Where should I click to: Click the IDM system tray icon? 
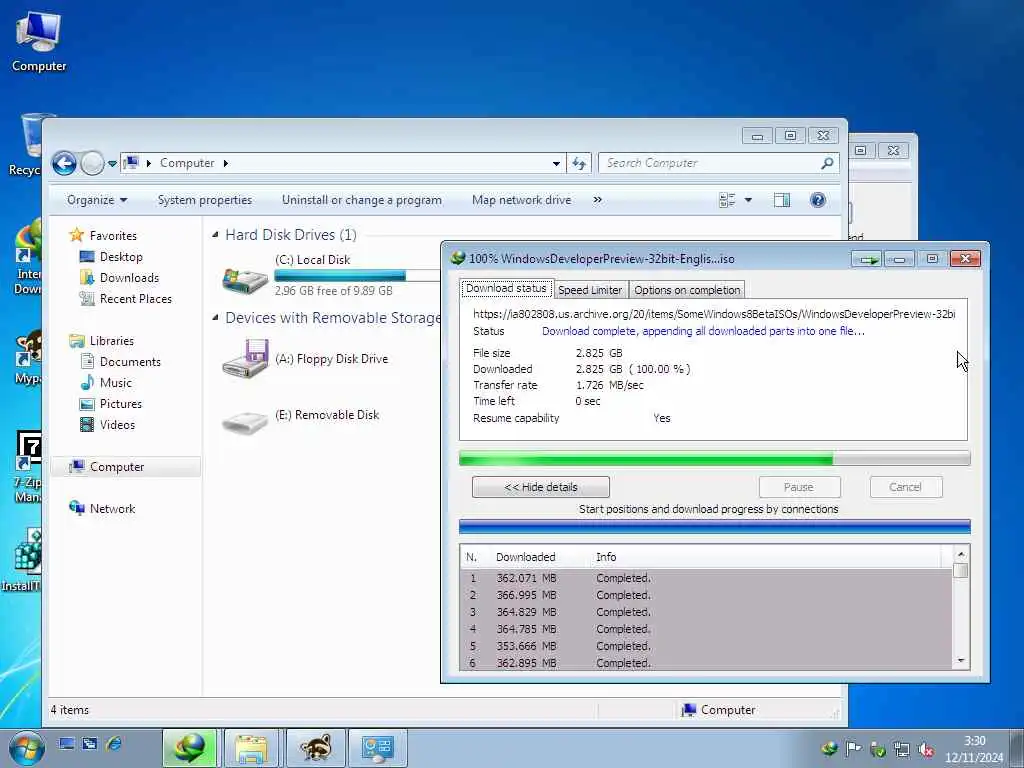[x=829, y=749]
